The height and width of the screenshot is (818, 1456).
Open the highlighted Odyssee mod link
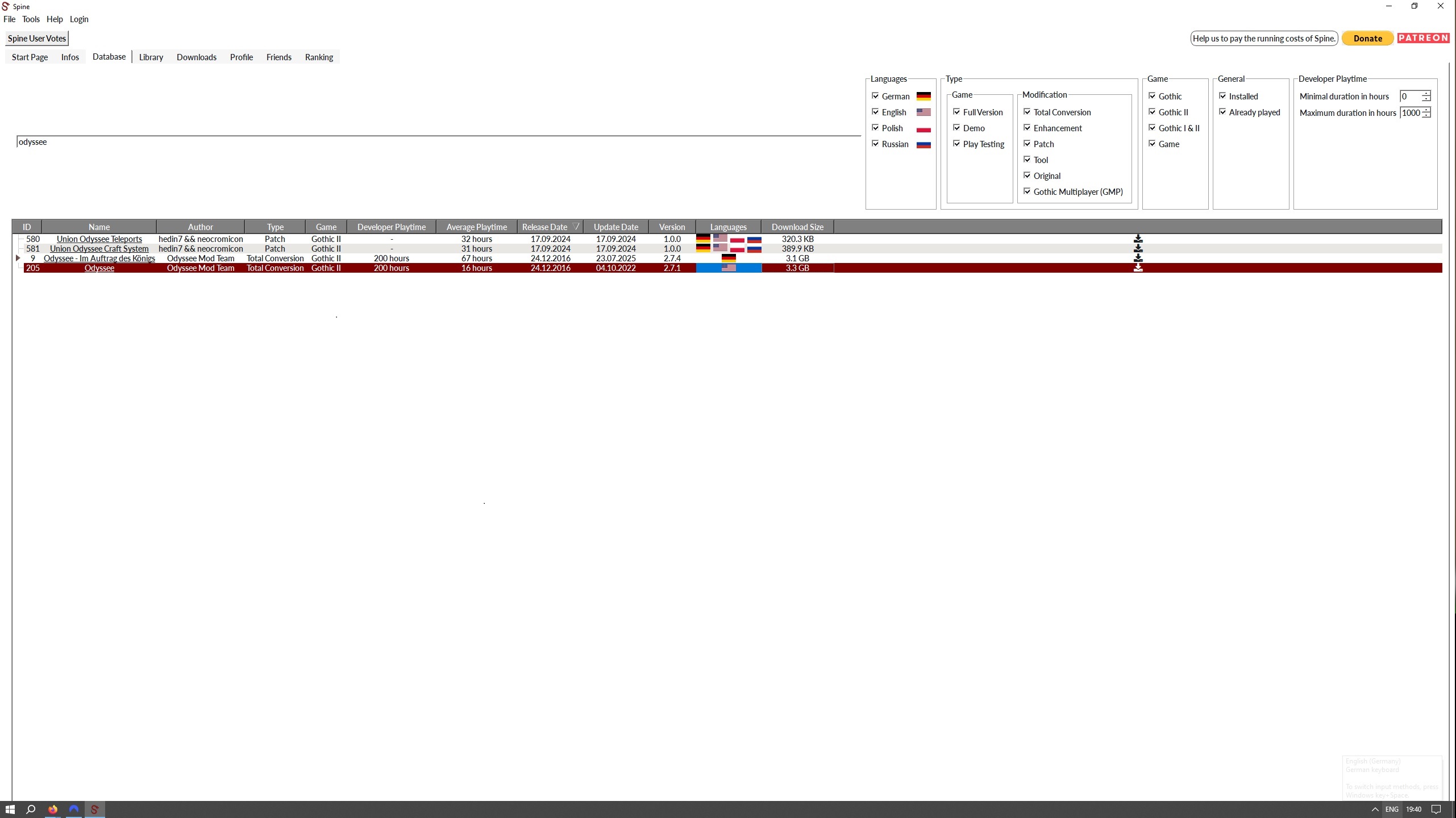click(x=99, y=268)
